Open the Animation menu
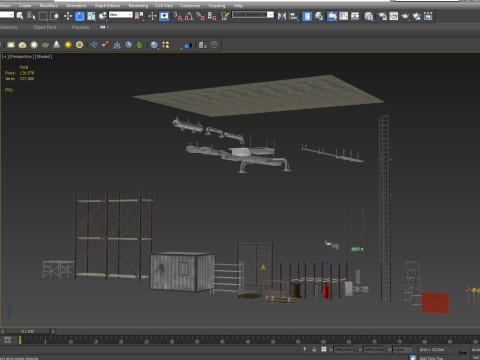The width and height of the screenshot is (480, 360). coord(76,5)
